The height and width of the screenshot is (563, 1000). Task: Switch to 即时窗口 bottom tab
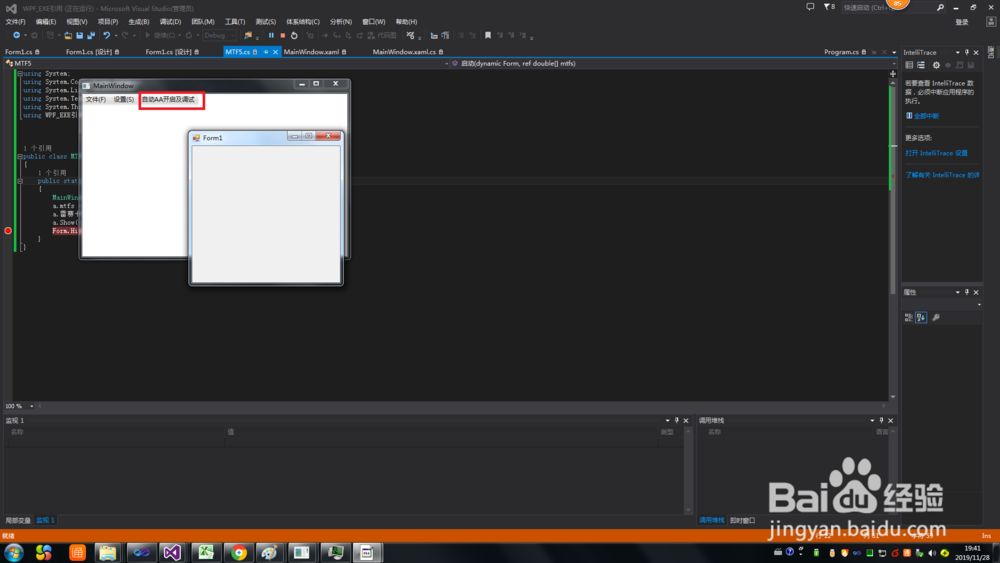tap(742, 520)
